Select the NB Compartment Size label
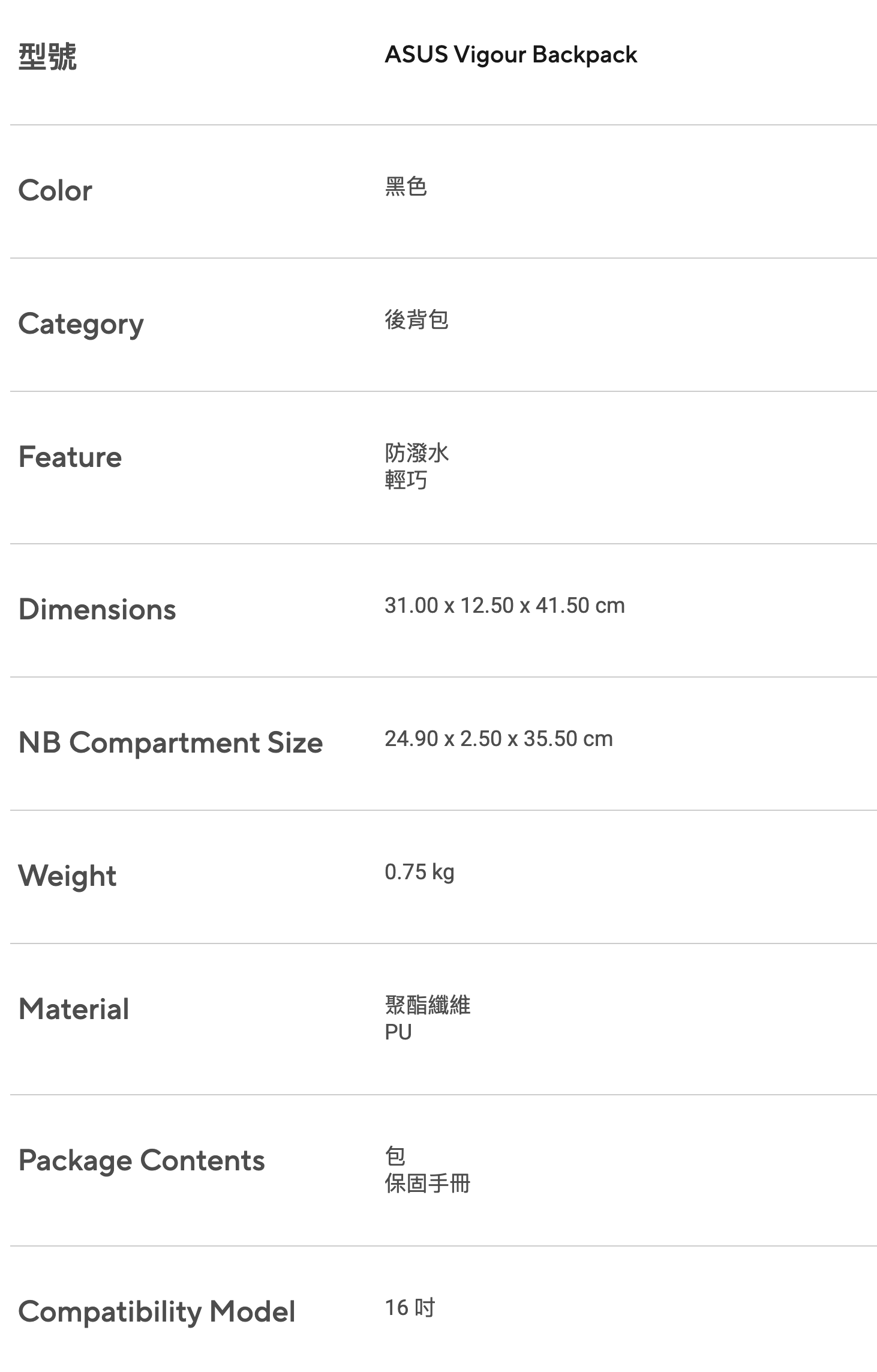The image size is (877, 1372). tap(170, 742)
